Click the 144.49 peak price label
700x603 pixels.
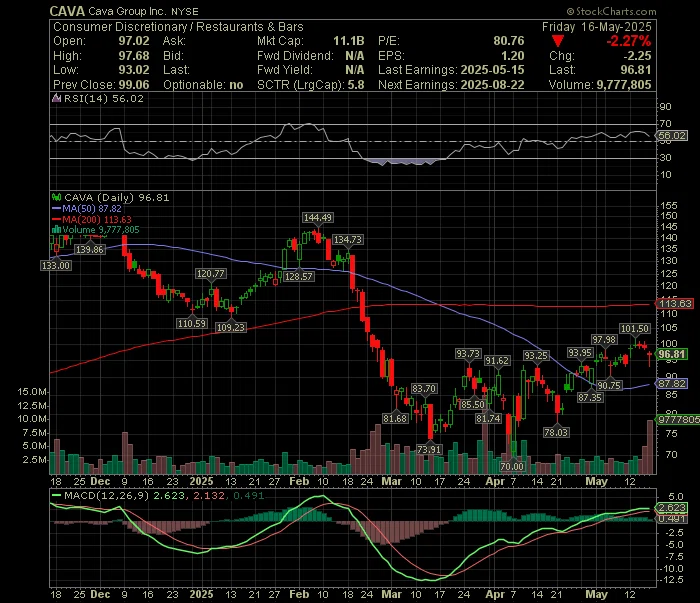point(317,218)
